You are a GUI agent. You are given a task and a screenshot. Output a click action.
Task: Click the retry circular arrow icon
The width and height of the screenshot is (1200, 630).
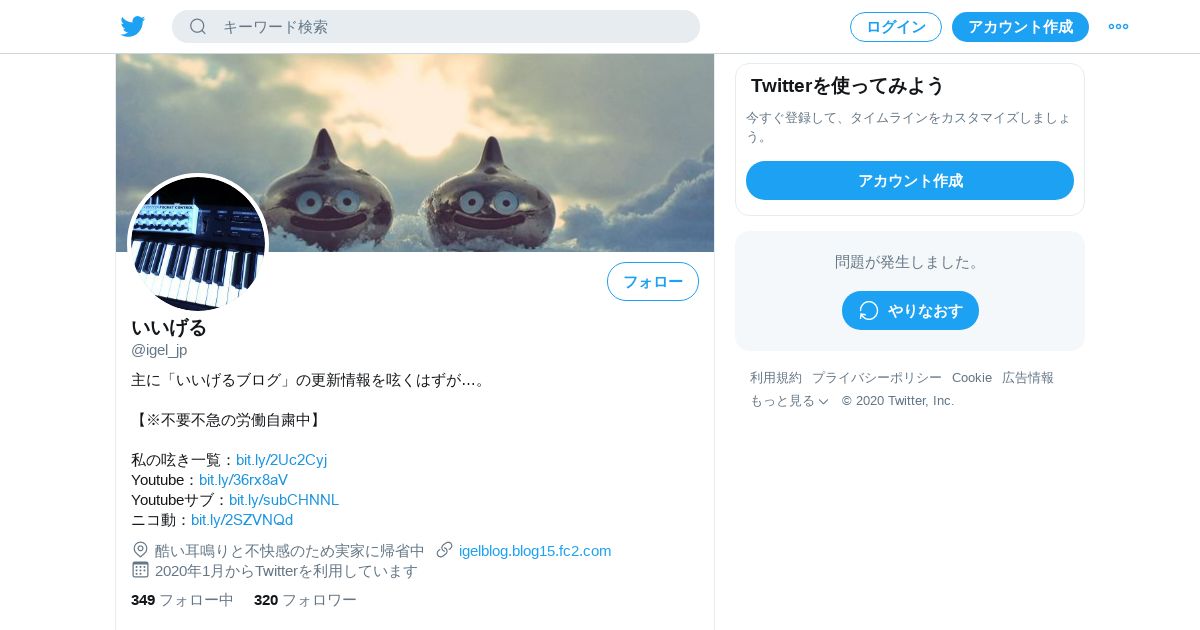(x=869, y=311)
